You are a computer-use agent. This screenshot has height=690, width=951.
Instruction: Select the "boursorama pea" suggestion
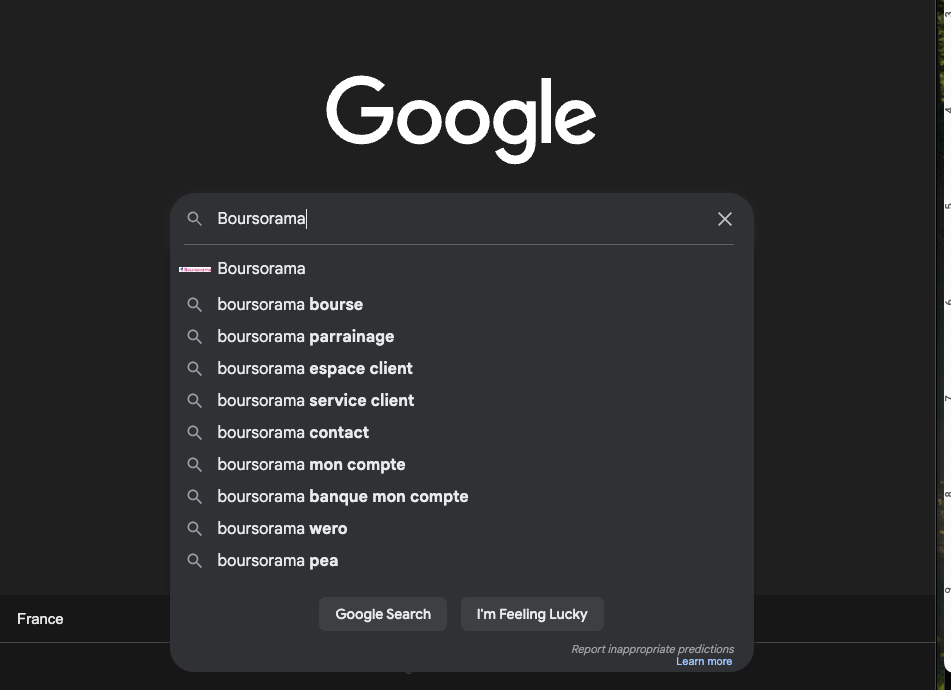pyautogui.click(x=278, y=561)
